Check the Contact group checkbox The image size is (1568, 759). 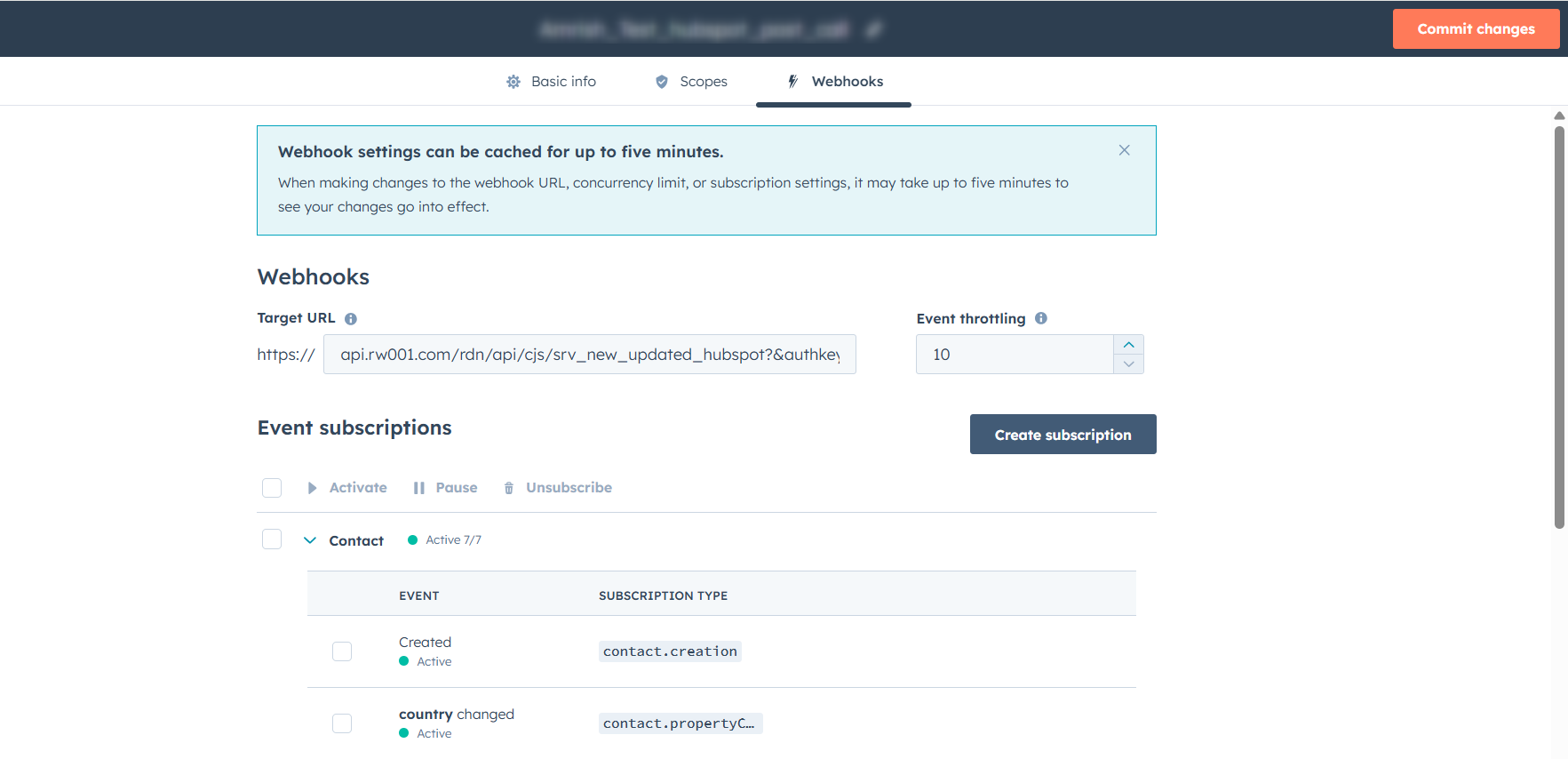click(x=272, y=539)
